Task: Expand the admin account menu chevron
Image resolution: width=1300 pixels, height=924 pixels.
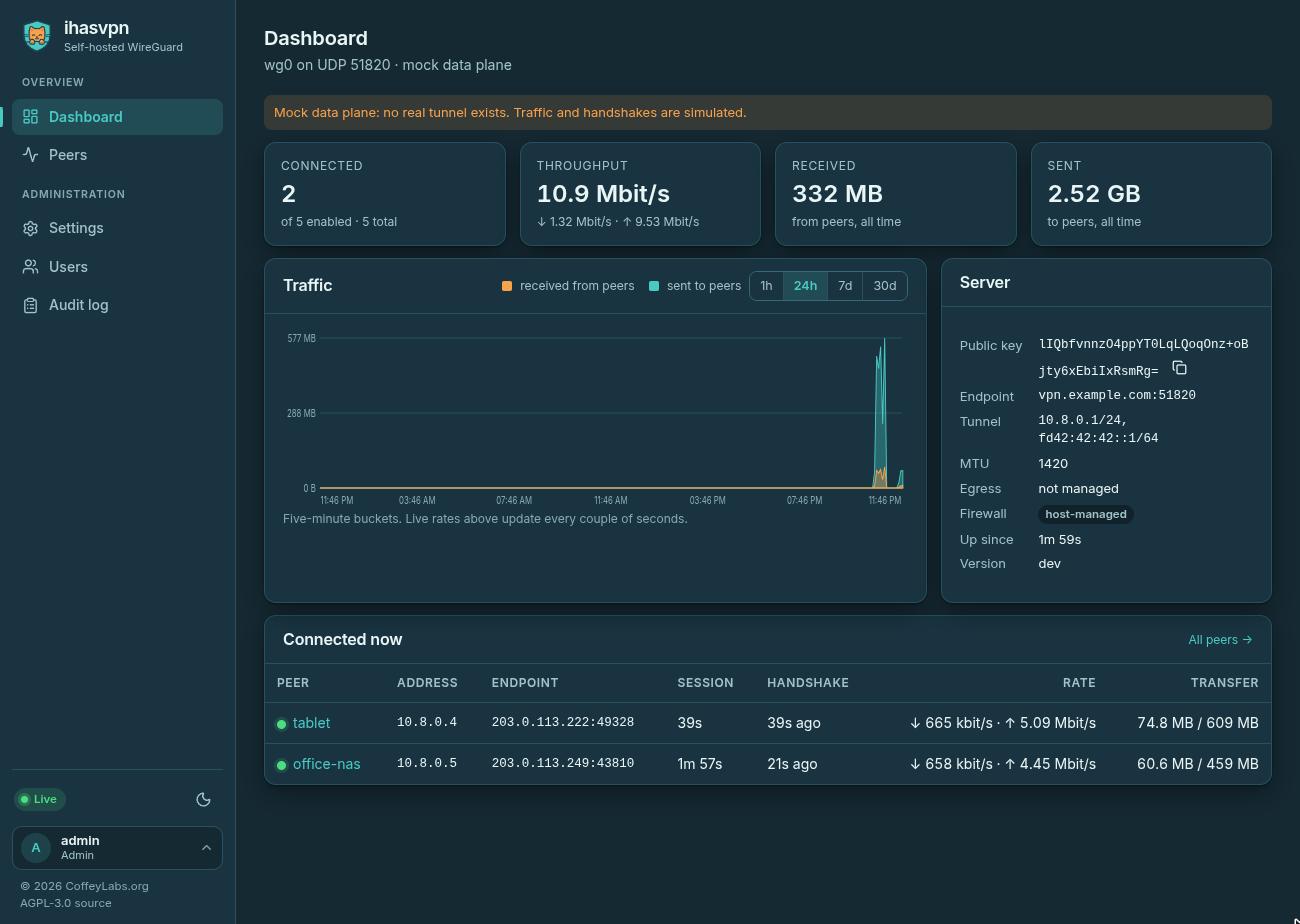Action: click(x=206, y=848)
